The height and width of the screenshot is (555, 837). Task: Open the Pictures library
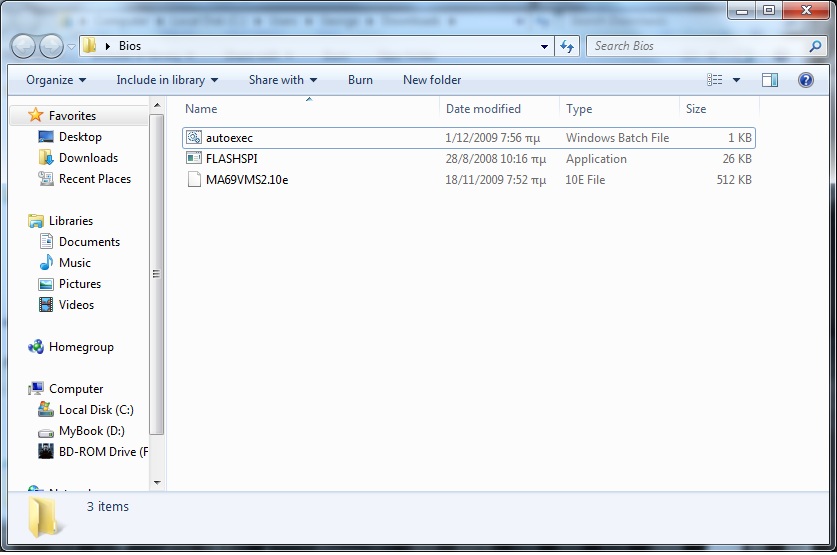pyautogui.click(x=80, y=284)
